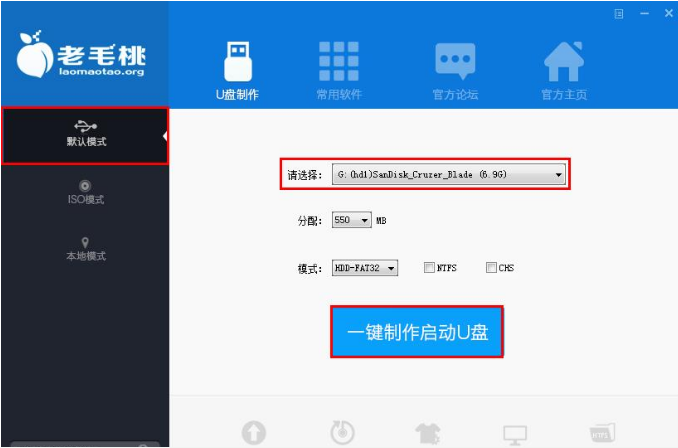Image resolution: width=678 pixels, height=448 pixels.
Task: Switch to 本地模式 in the sidebar
Action: click(x=86, y=249)
